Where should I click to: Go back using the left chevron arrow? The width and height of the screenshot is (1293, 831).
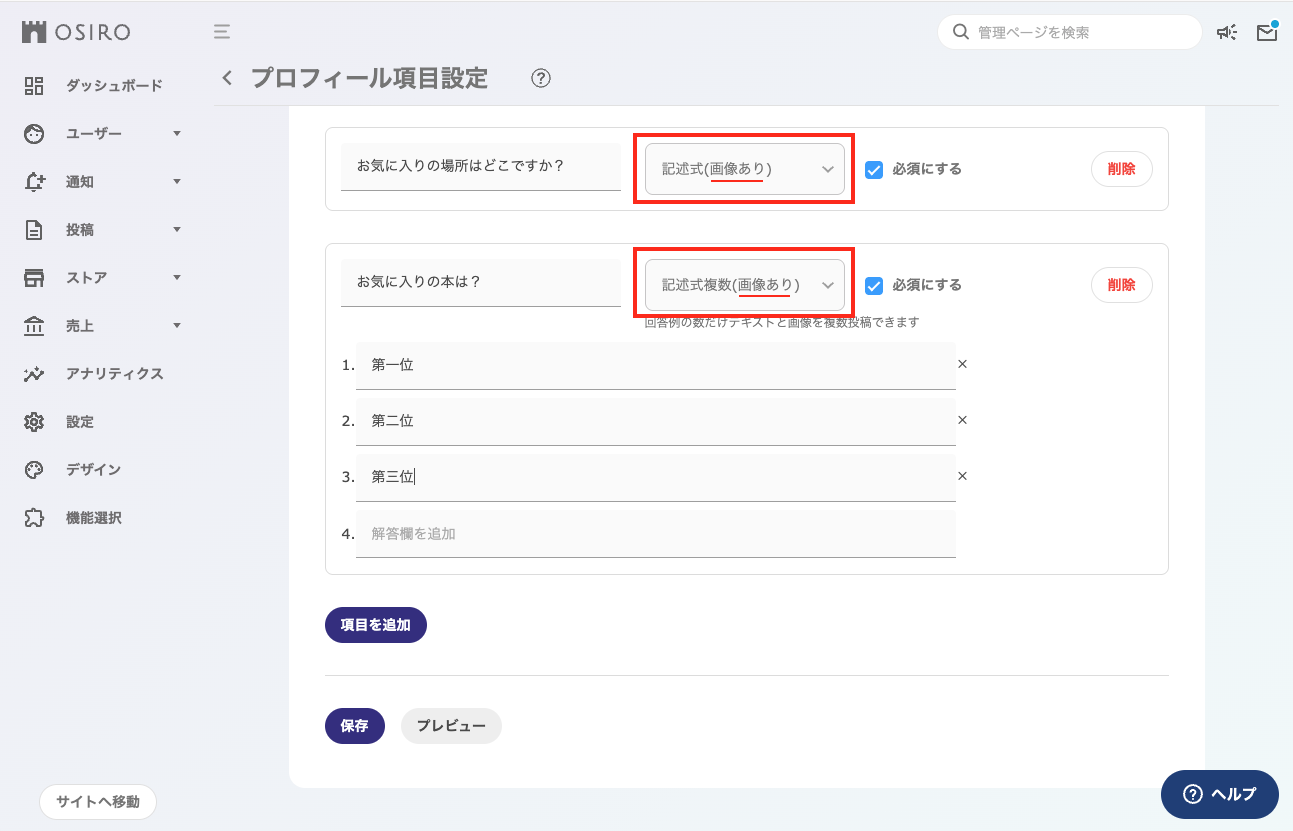point(228,78)
